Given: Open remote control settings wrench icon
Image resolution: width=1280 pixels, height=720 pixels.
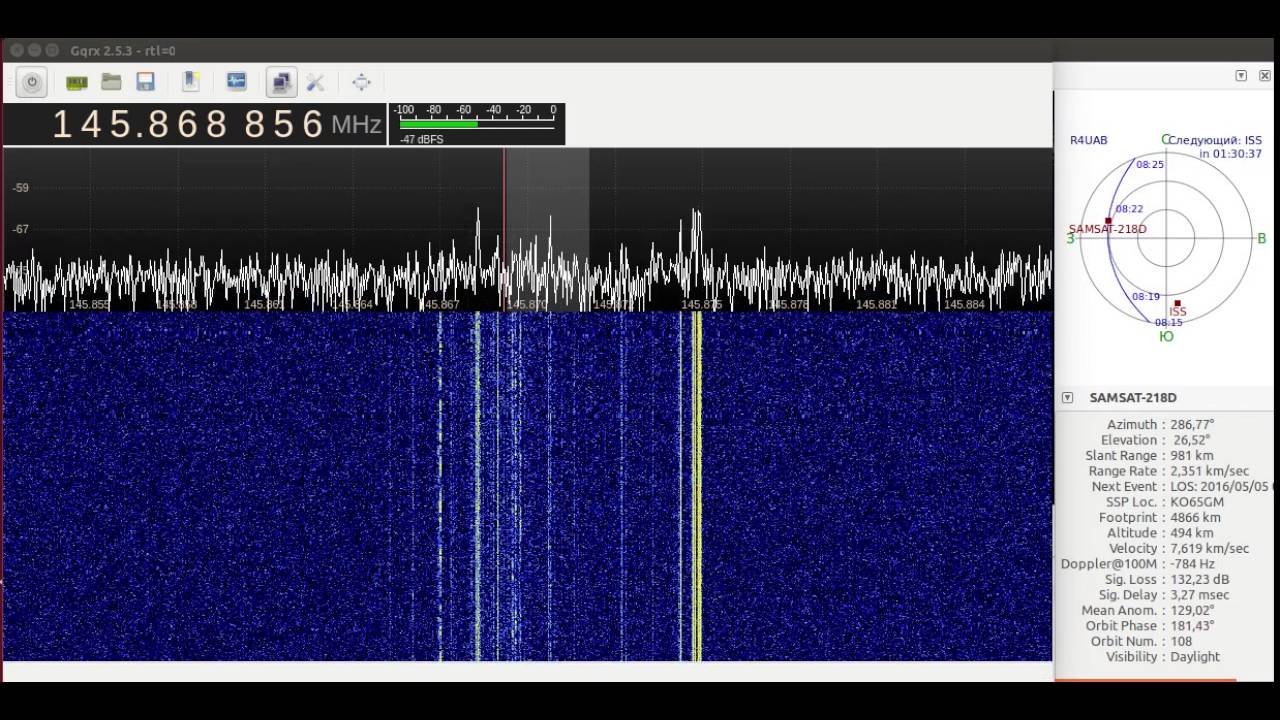Looking at the screenshot, I should coord(315,82).
